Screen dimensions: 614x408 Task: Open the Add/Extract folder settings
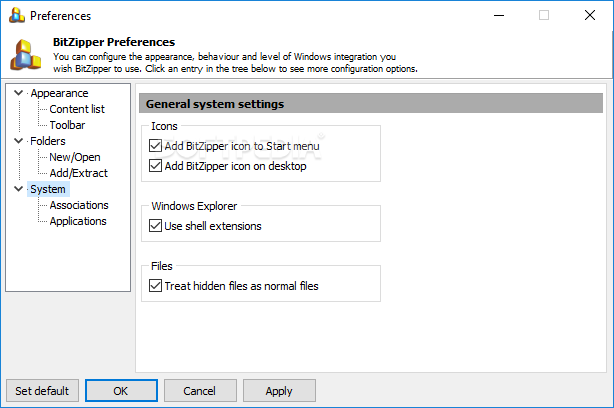click(79, 173)
